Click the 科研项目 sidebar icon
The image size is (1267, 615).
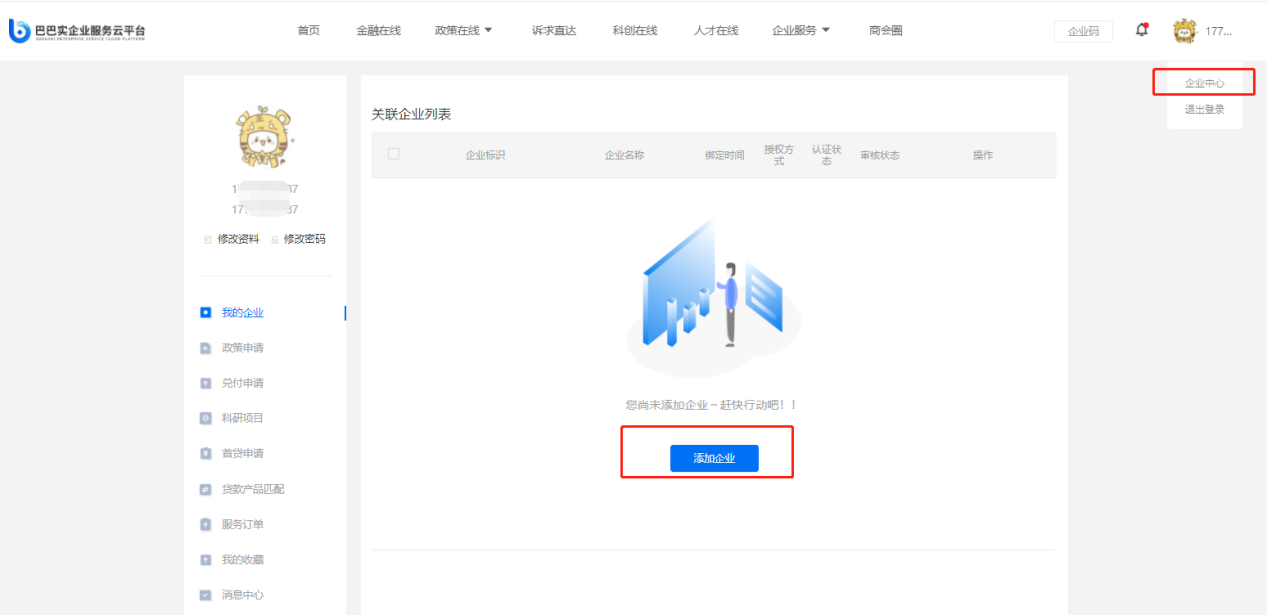206,418
